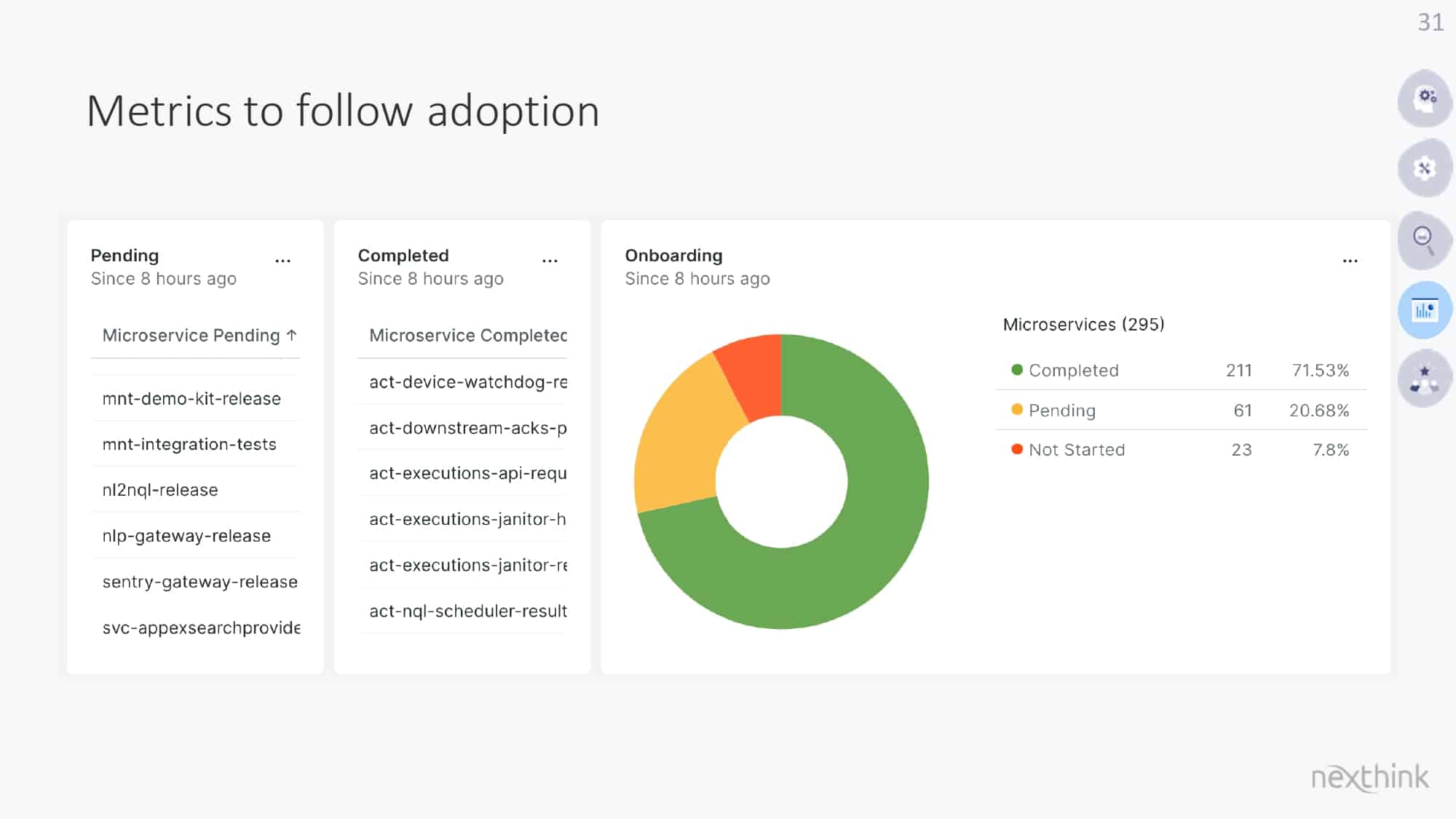Click the tools gear sidebar icon

coord(1425,168)
